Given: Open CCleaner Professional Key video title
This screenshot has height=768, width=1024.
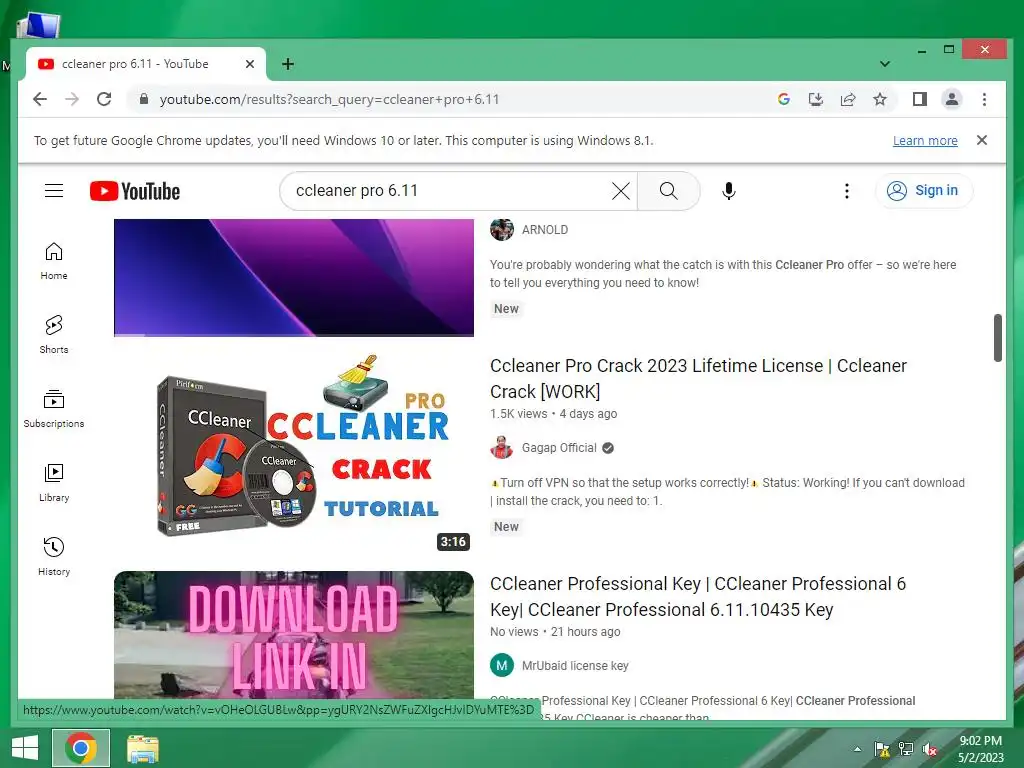Looking at the screenshot, I should (697, 597).
